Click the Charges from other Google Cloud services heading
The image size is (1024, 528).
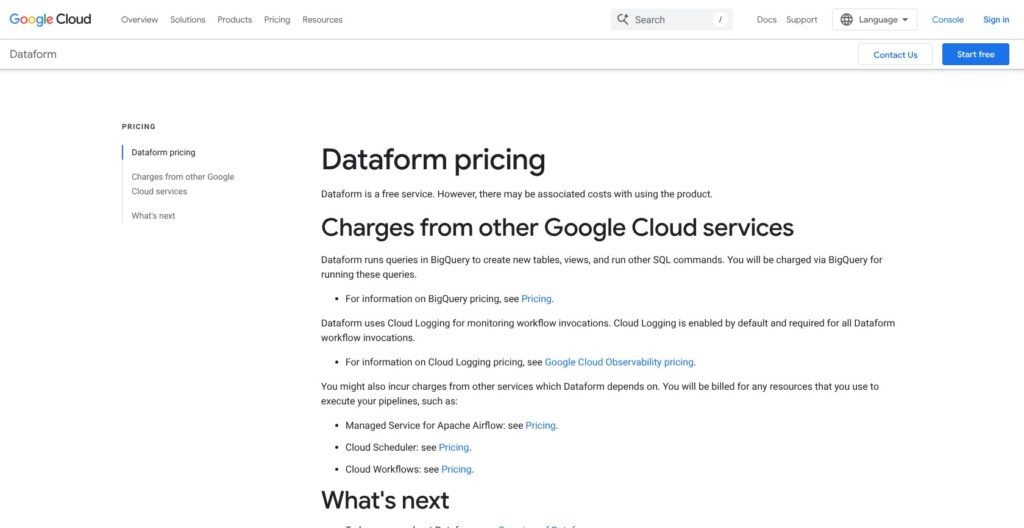coord(557,227)
